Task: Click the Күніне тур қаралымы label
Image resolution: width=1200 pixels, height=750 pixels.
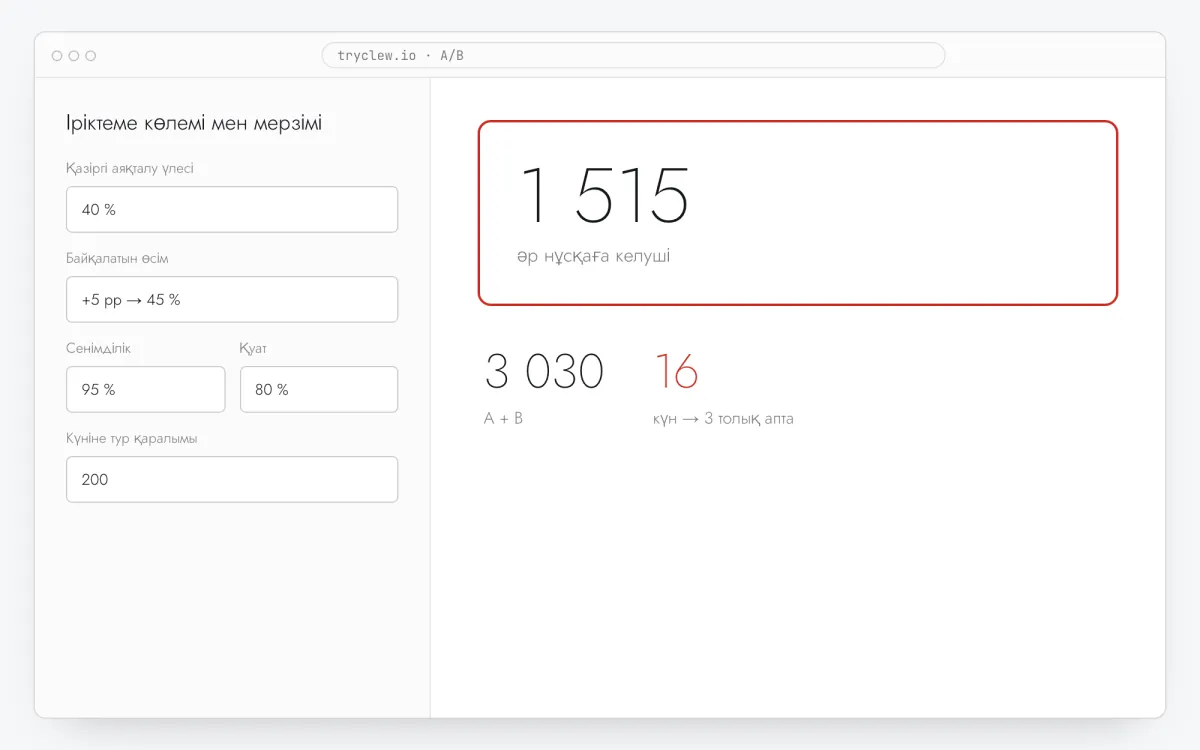Action: (132, 438)
